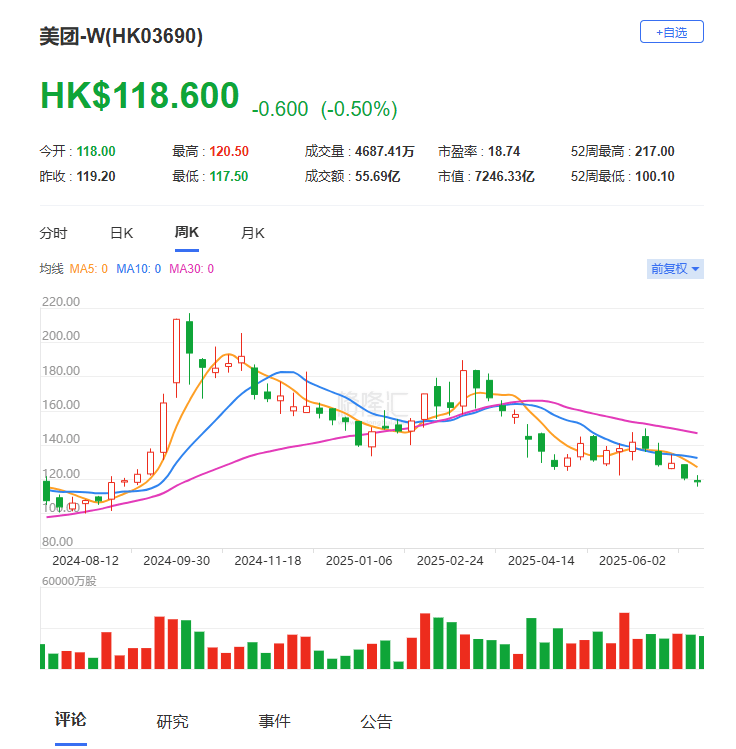Click the percent change (-0.50%)
The height and width of the screenshot is (749, 736).
359,109
